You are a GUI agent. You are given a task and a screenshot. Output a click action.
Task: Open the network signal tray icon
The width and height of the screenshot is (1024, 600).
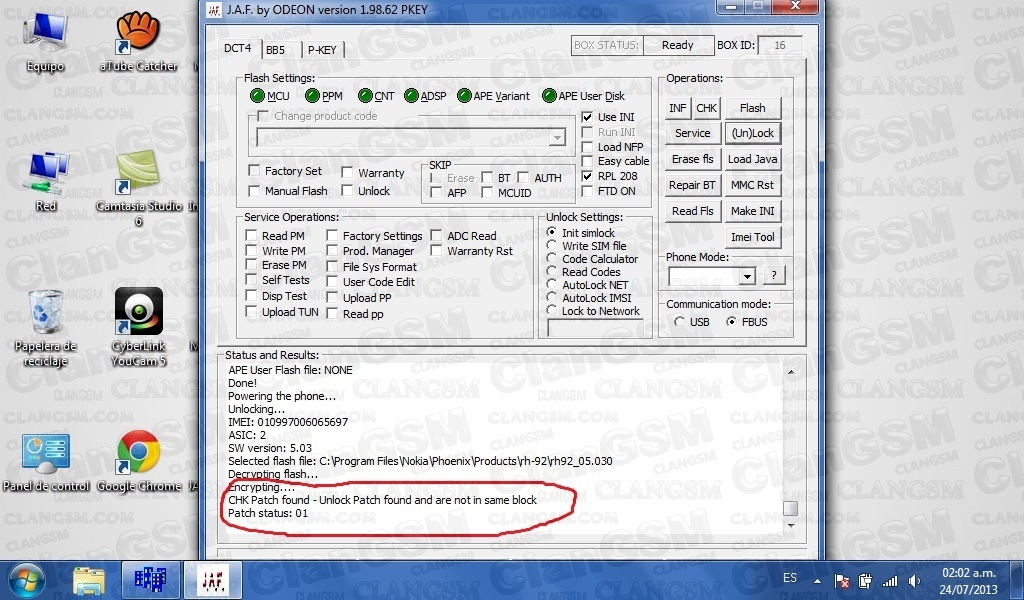889,580
